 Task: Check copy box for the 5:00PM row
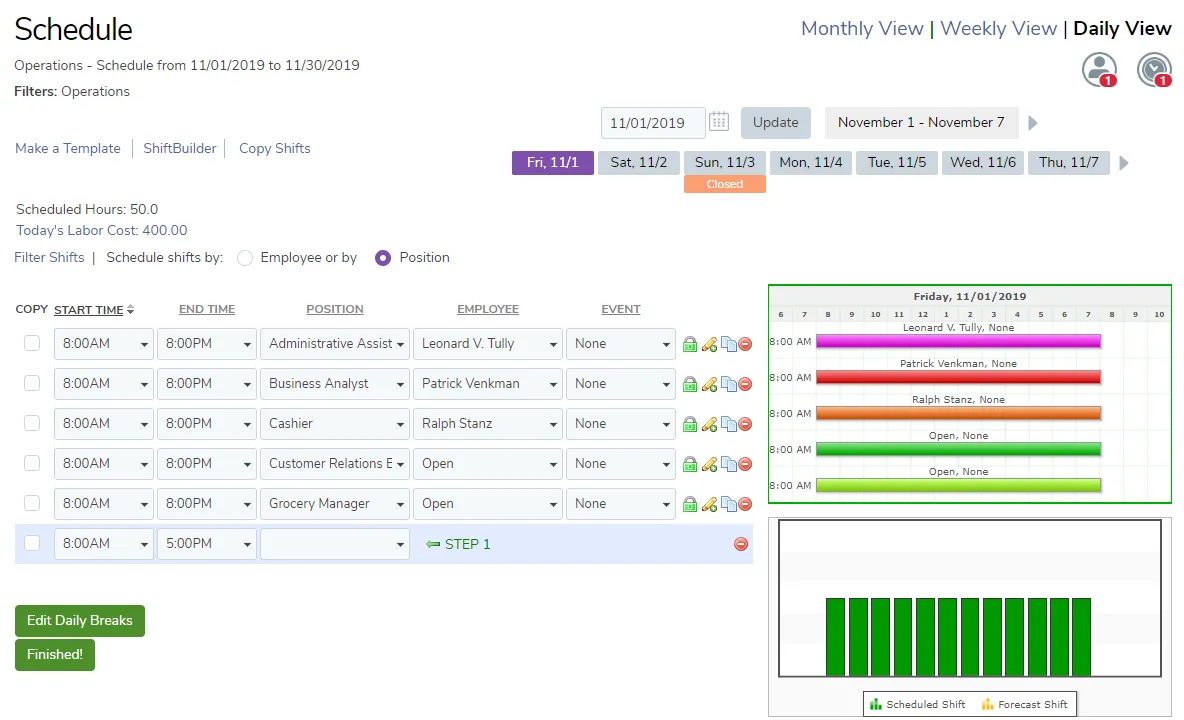[32, 543]
